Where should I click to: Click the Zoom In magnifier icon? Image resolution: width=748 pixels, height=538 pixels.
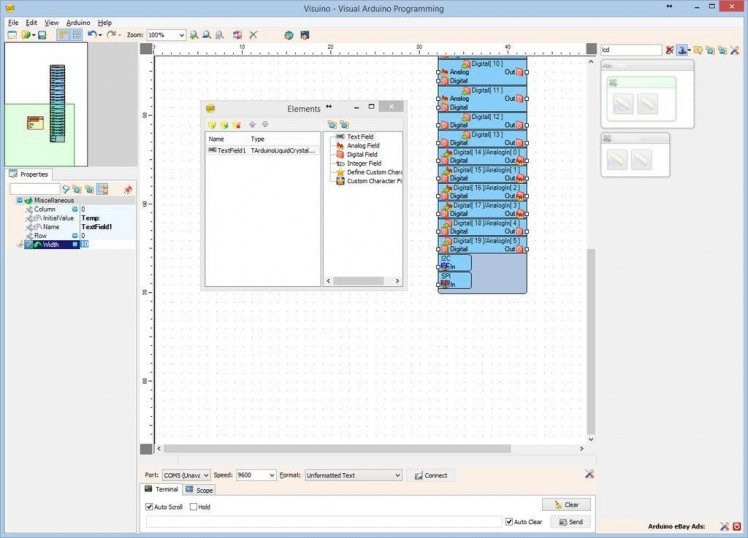pyautogui.click(x=194, y=35)
